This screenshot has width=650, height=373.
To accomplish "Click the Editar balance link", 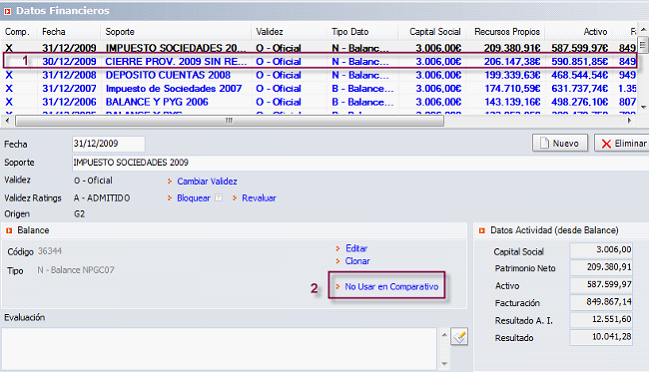I will [x=356, y=248].
